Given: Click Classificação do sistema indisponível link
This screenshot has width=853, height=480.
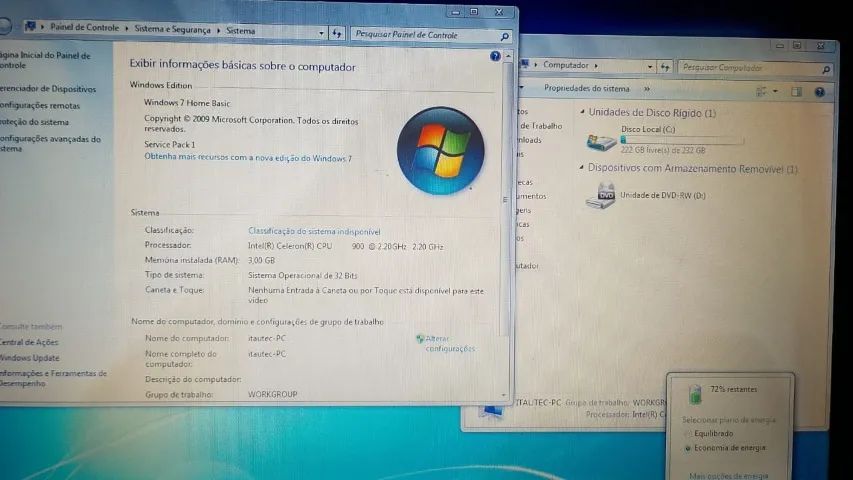Looking at the screenshot, I should click(x=314, y=231).
